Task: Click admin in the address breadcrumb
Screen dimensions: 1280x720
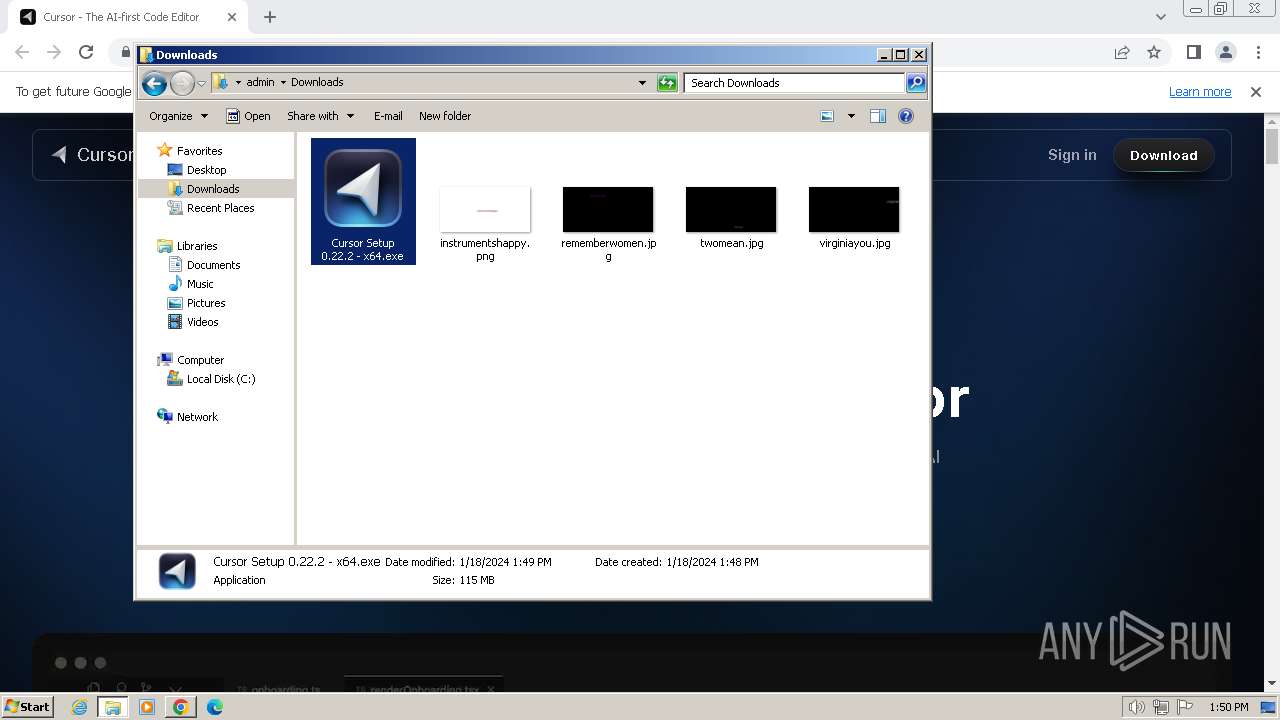Action: 260,83
